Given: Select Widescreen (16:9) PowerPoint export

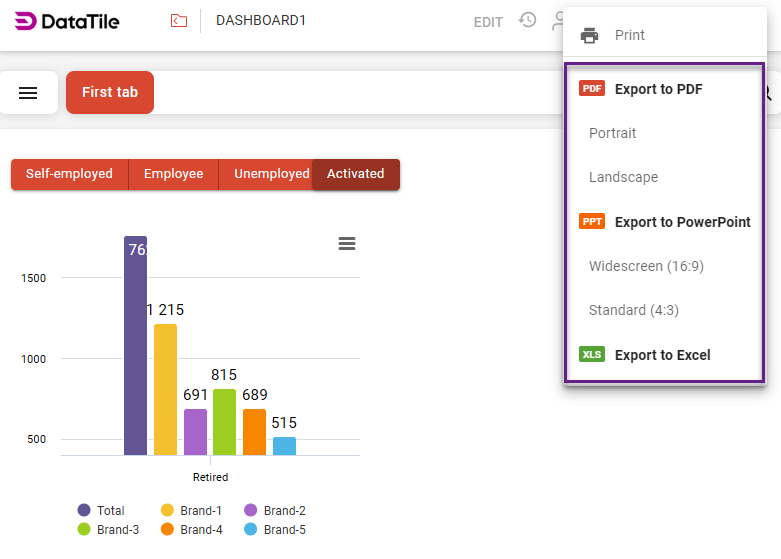Looking at the screenshot, I should click(646, 266).
